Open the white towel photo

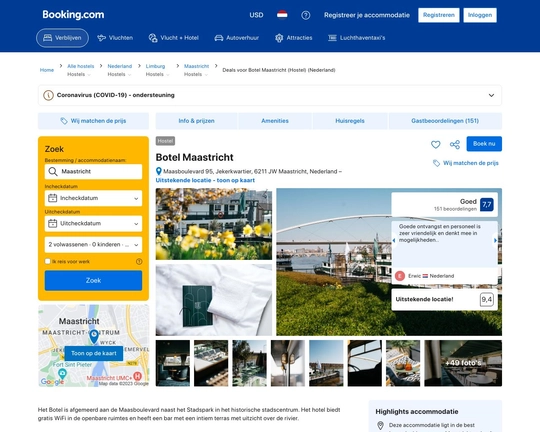[214, 300]
